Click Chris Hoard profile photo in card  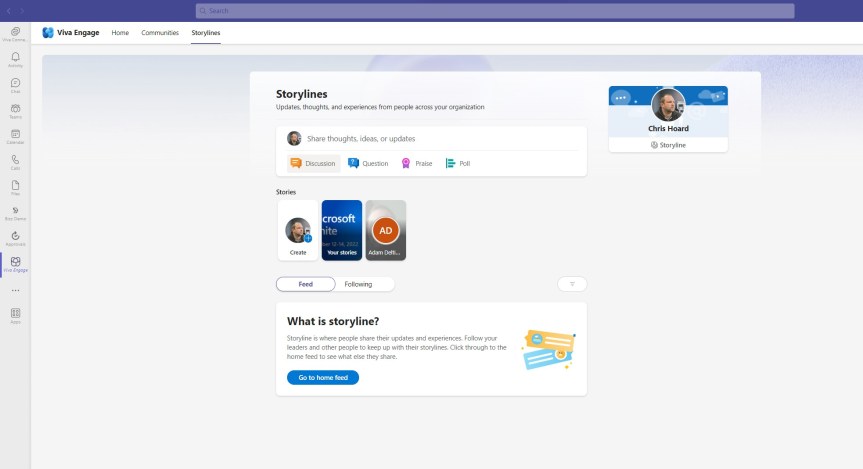point(668,105)
